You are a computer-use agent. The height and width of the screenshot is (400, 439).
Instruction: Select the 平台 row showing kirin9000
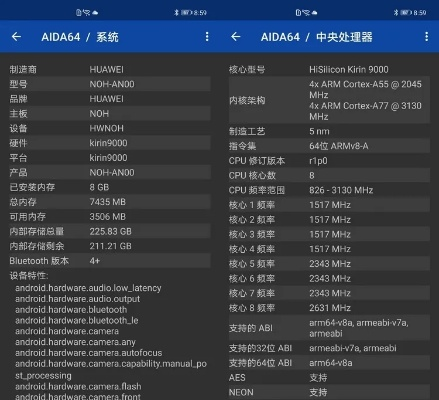pyautogui.click(x=110, y=158)
